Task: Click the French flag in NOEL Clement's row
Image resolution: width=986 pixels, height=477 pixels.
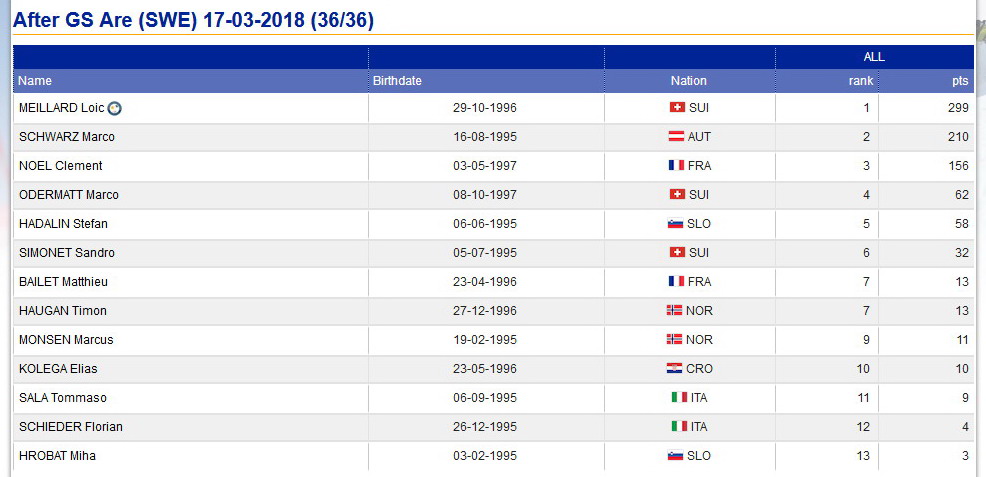Action: pyautogui.click(x=676, y=166)
